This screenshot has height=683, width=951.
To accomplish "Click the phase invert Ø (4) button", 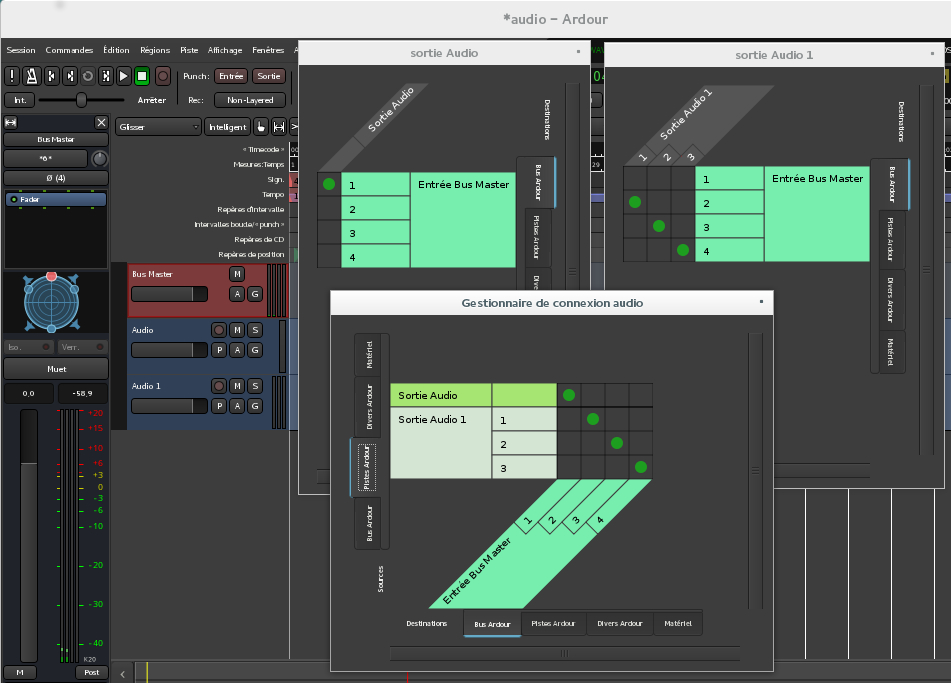I will pyautogui.click(x=56, y=178).
